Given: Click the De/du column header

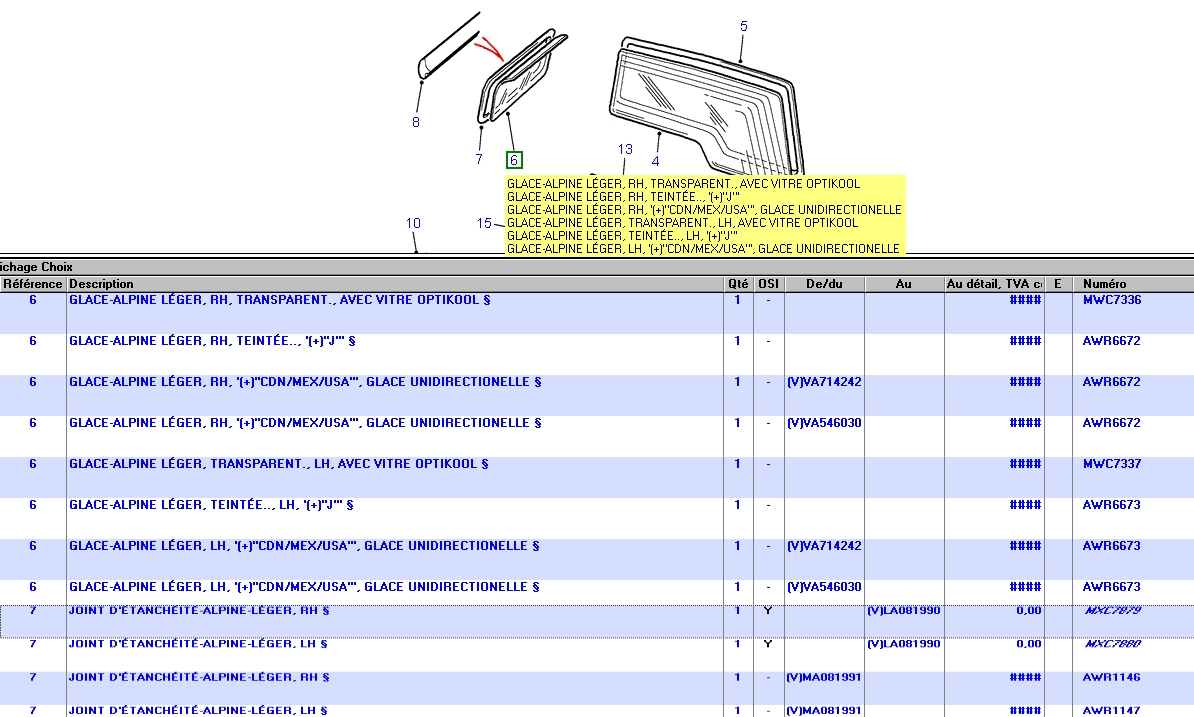Looking at the screenshot, I should click(x=823, y=284).
